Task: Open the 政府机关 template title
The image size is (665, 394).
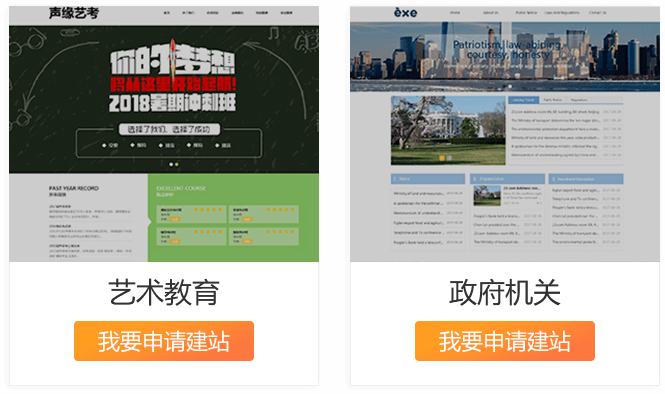Action: (x=505, y=292)
